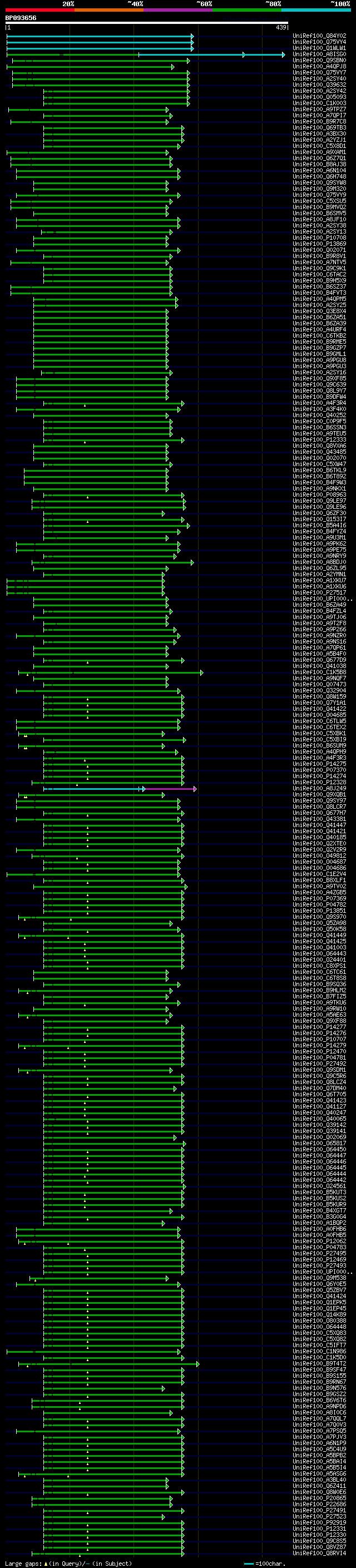The height and width of the screenshot is (1568, 356).
Task: Select label UniRef100_A9NPD6
Action: tap(319, 1406)
